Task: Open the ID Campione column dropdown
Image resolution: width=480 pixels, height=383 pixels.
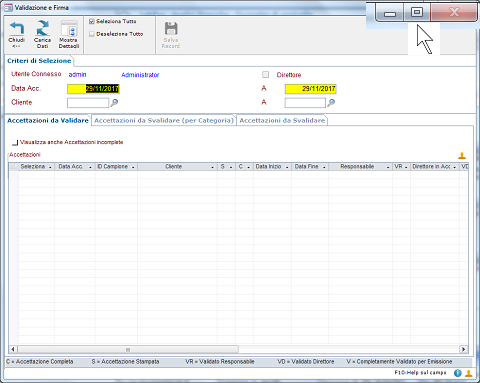Action: tap(133, 167)
